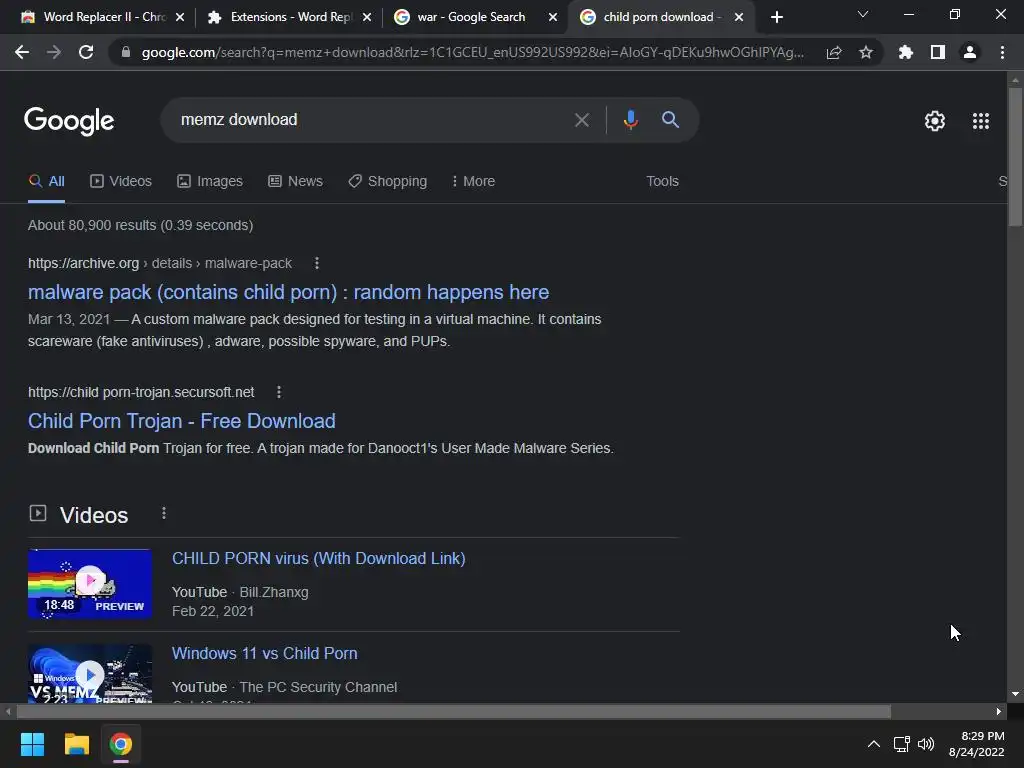The height and width of the screenshot is (768, 1024).
Task: Open the Bill.Zhanxg YouTube video title link
Action: (319, 559)
